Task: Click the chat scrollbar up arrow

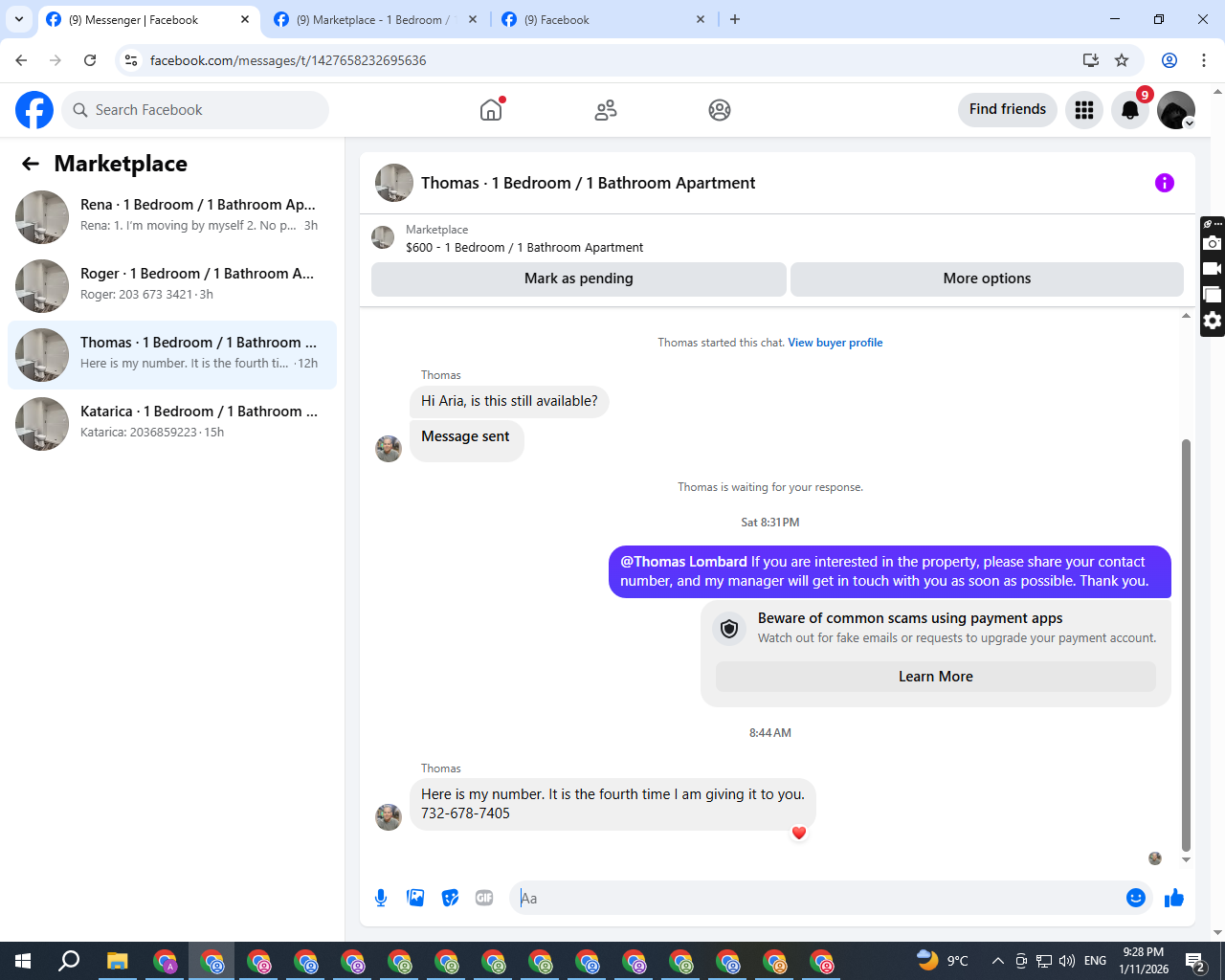Action: 1187,316
